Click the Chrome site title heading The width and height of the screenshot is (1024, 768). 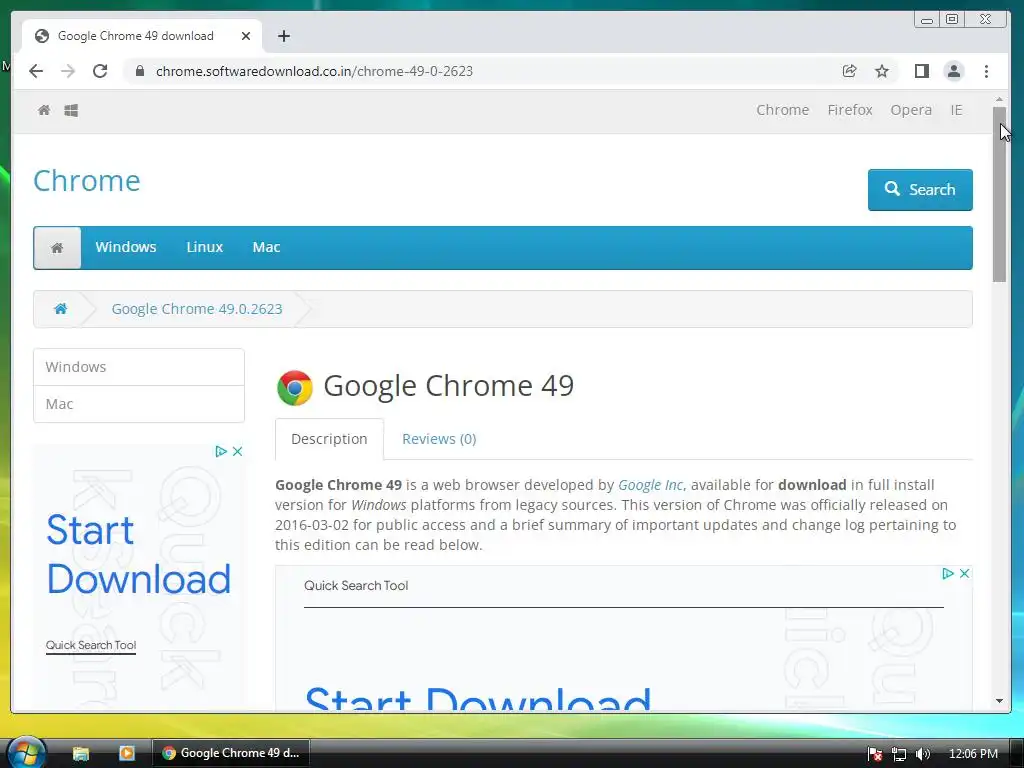86,181
